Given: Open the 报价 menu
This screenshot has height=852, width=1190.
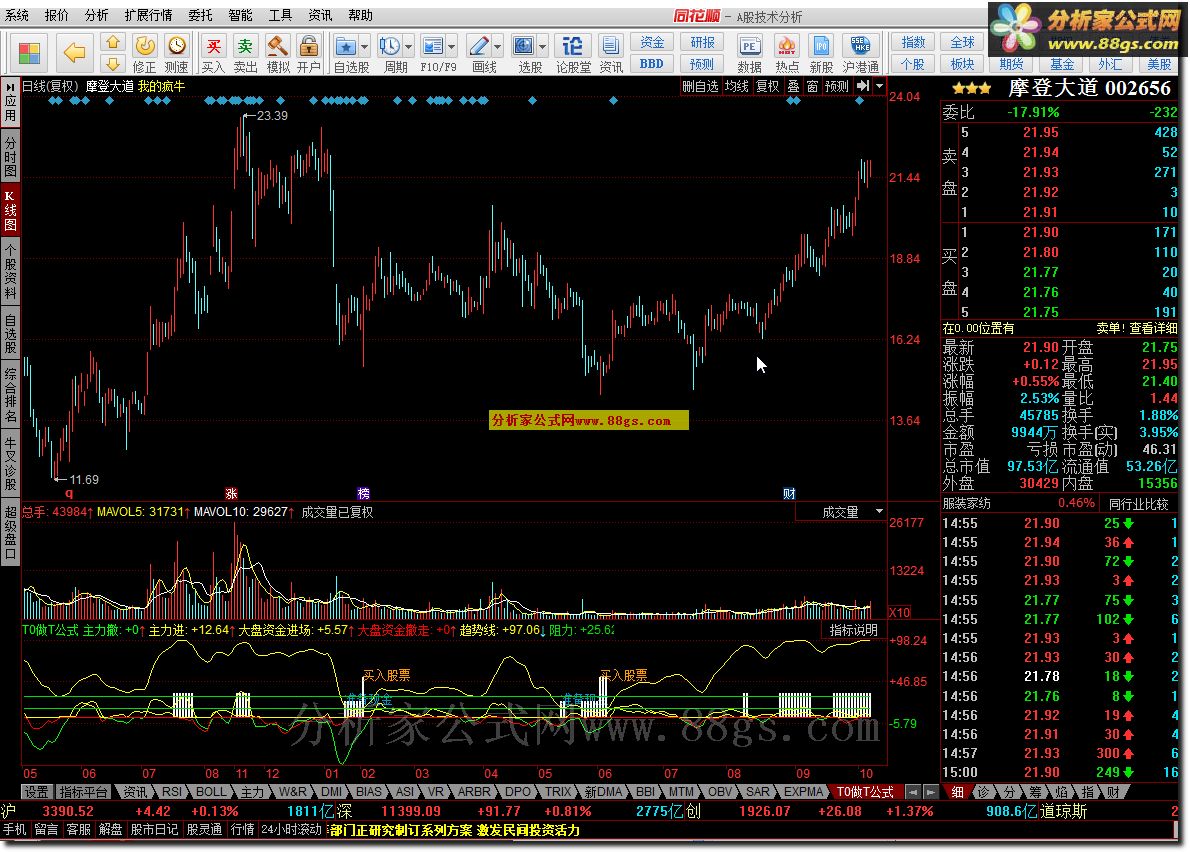Looking at the screenshot, I should 56,15.
